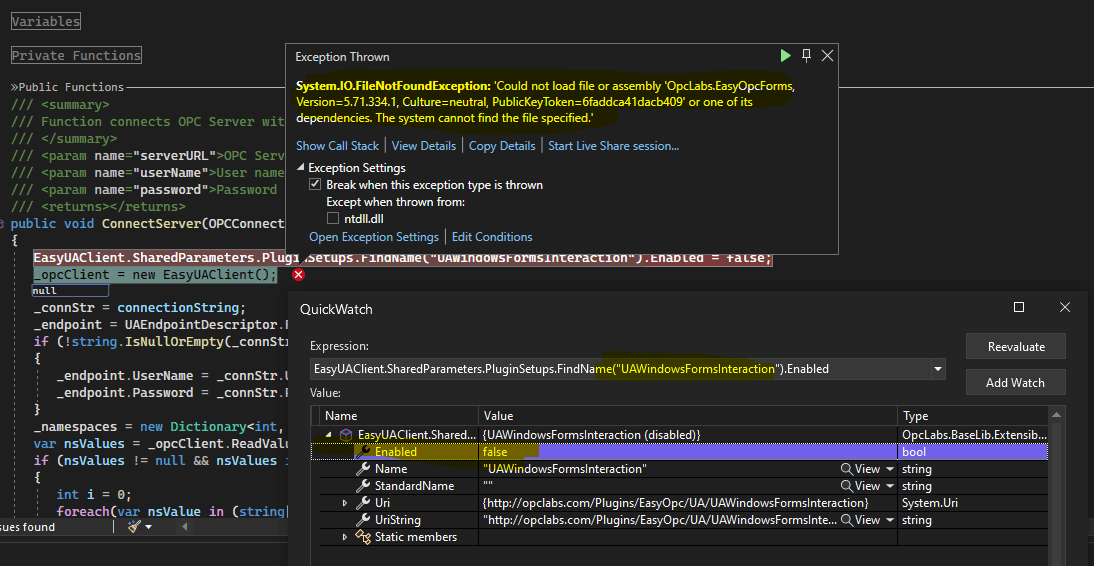Click the wrench icon of the StandardName property
The height and width of the screenshot is (566, 1094).
click(363, 486)
